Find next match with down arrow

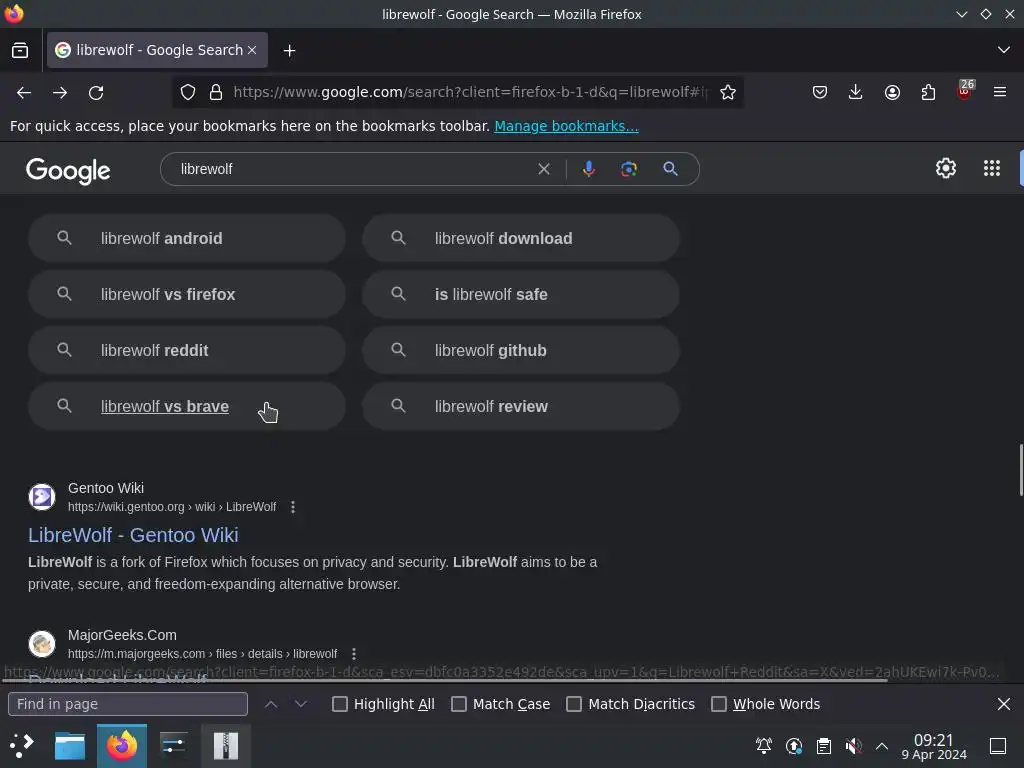(300, 704)
